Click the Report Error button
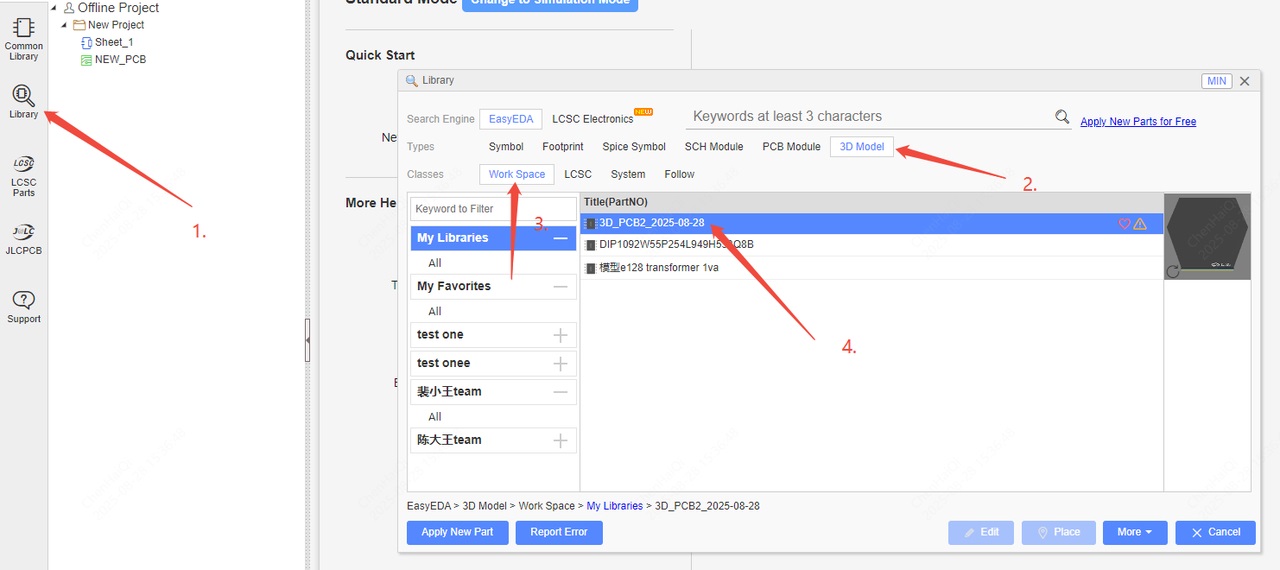The height and width of the screenshot is (570, 1280). (x=559, y=532)
